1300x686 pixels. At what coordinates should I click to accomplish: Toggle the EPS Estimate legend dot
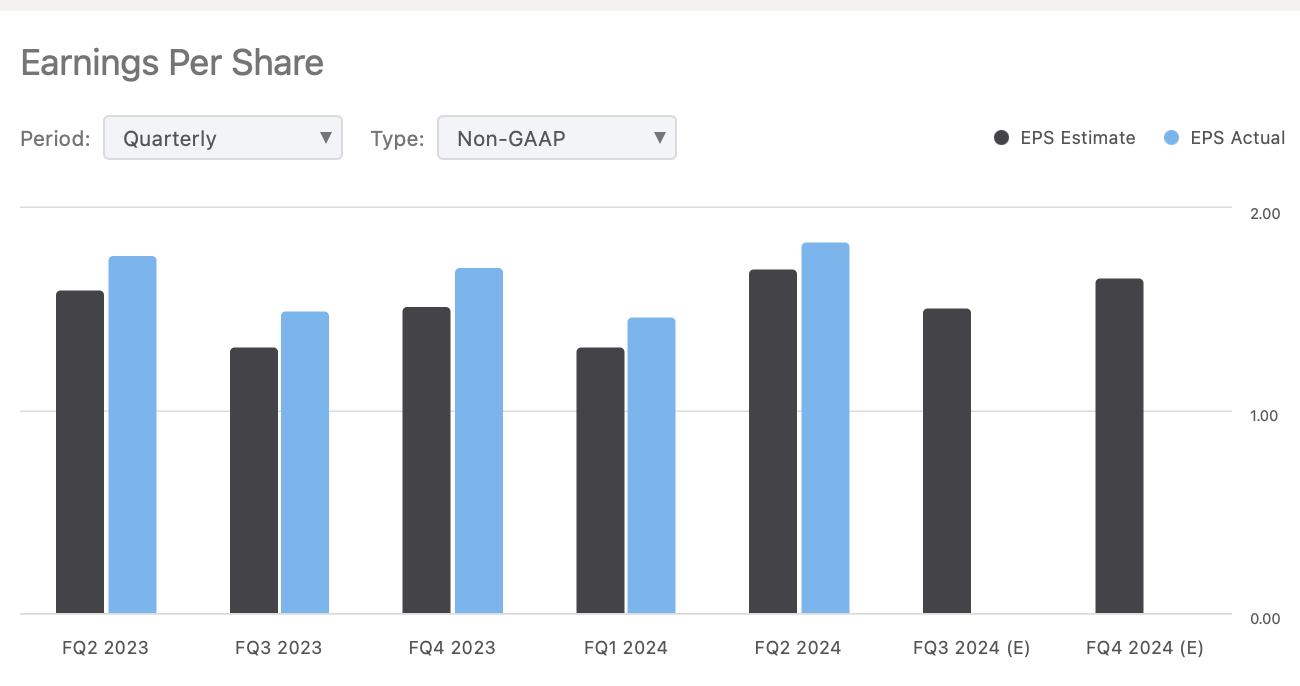click(1001, 138)
